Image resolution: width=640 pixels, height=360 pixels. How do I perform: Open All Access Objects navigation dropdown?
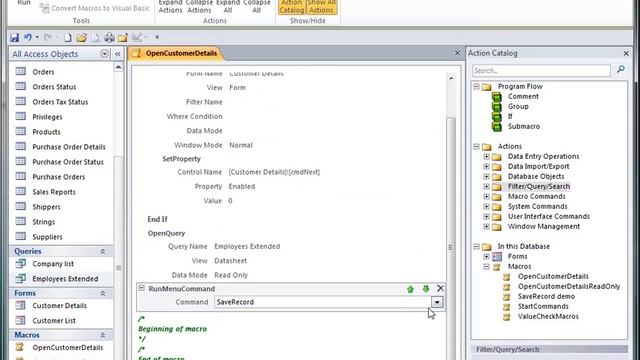[x=104, y=54]
